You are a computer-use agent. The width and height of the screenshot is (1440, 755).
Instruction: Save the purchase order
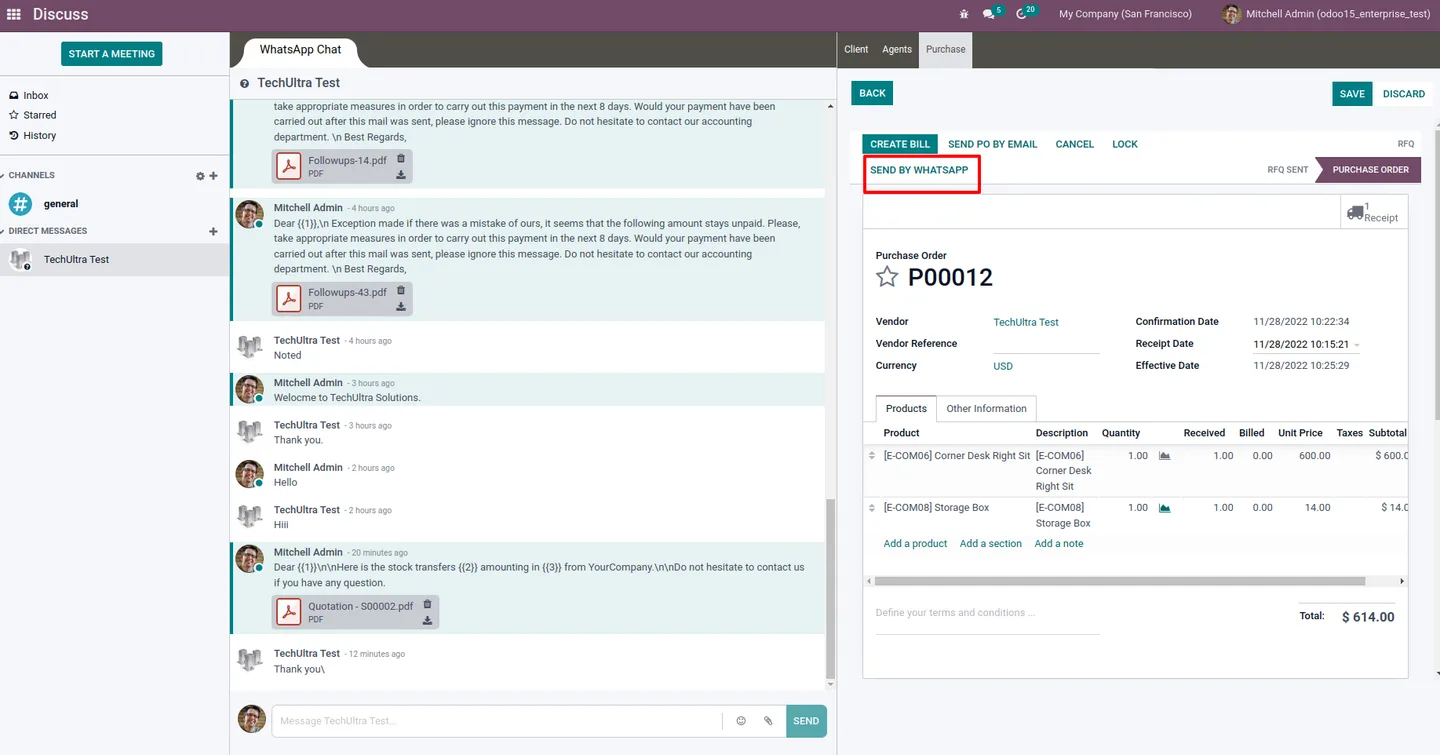(x=1352, y=94)
